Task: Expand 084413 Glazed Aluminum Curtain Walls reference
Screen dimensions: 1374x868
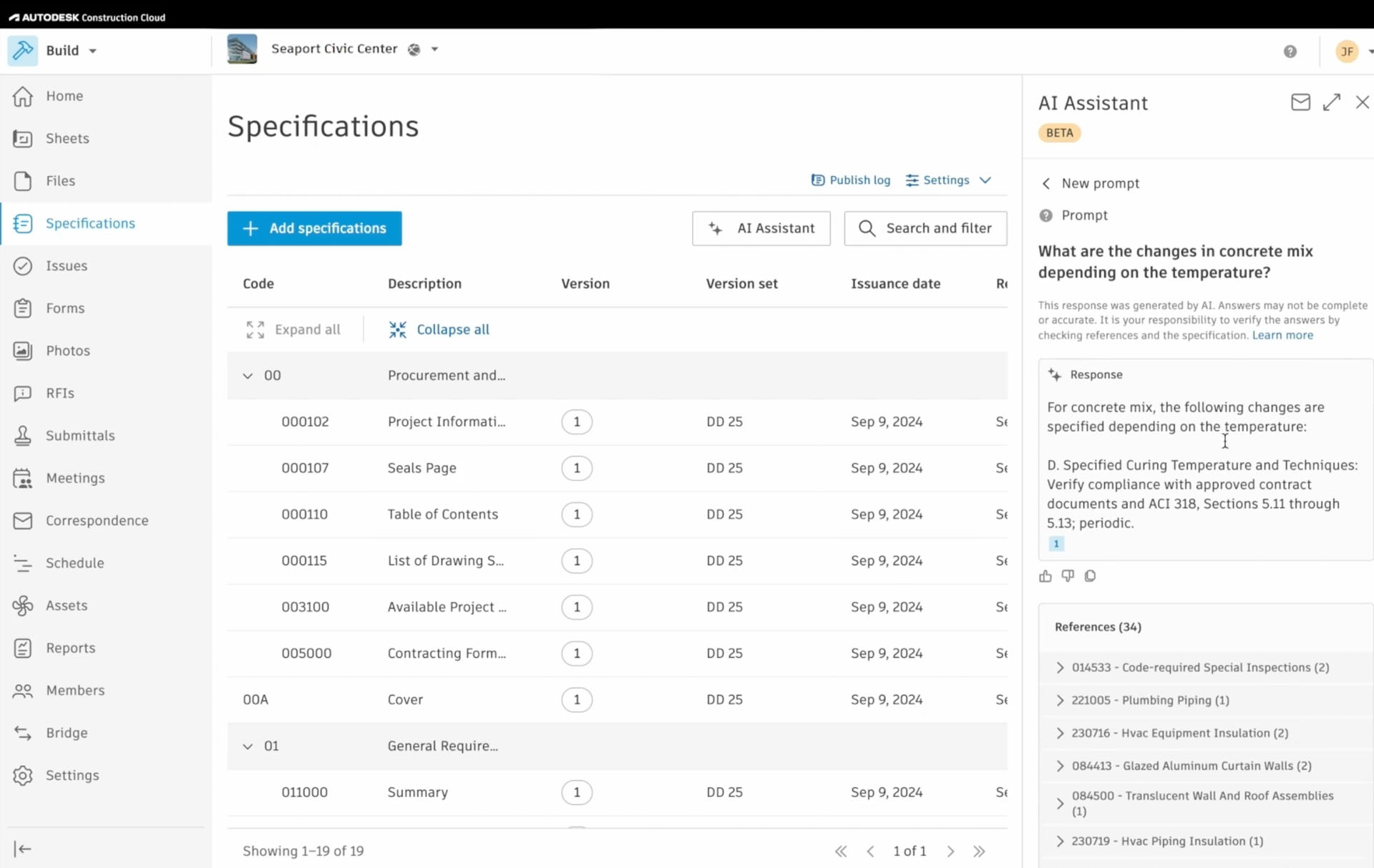Action: point(1060,766)
